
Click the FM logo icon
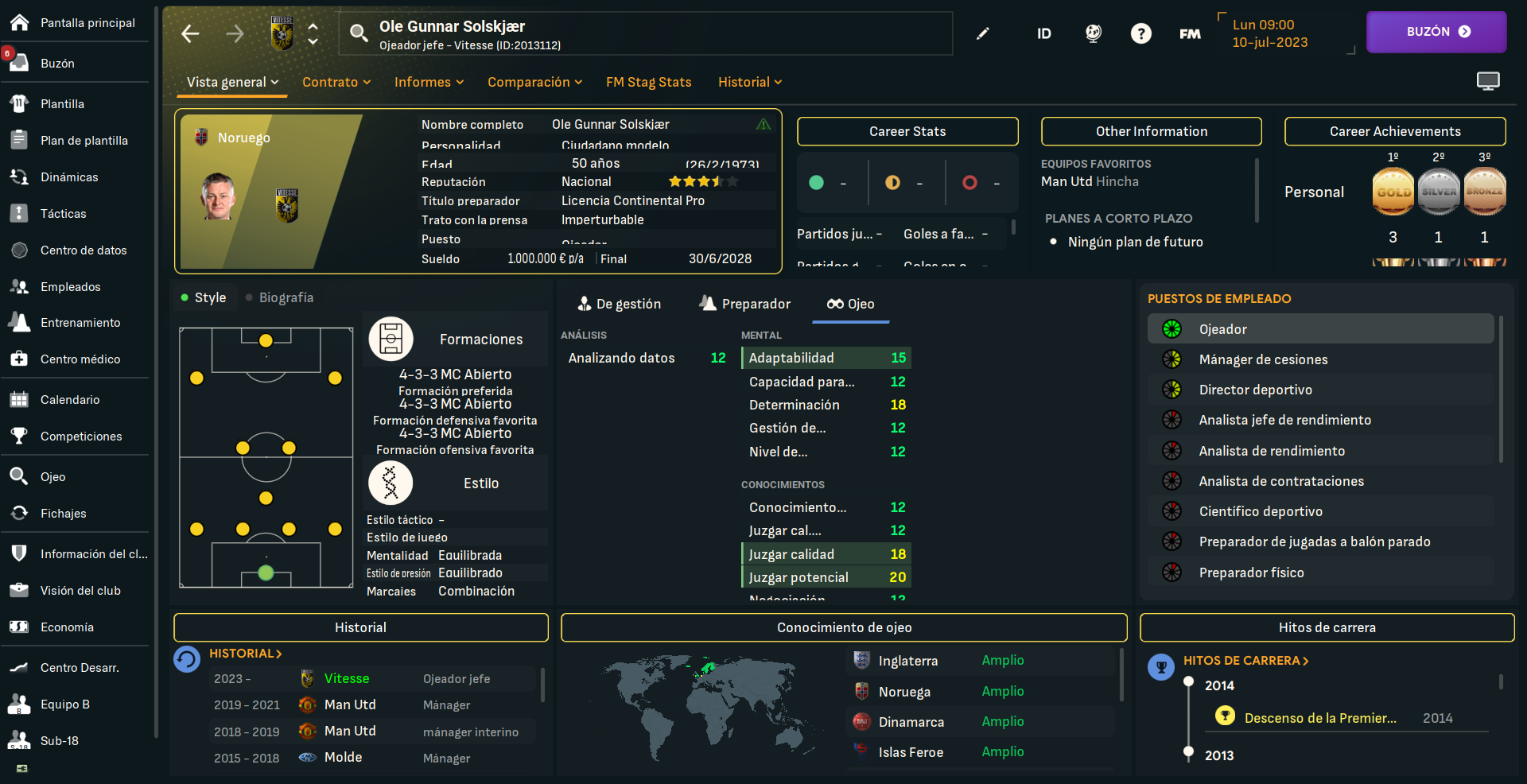(x=1190, y=33)
